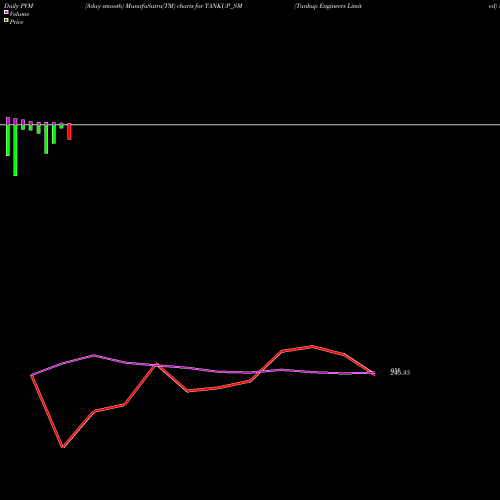Click the "Daily PVM" chart title
The width and height of the screenshot is (500, 500).
point(19,6)
